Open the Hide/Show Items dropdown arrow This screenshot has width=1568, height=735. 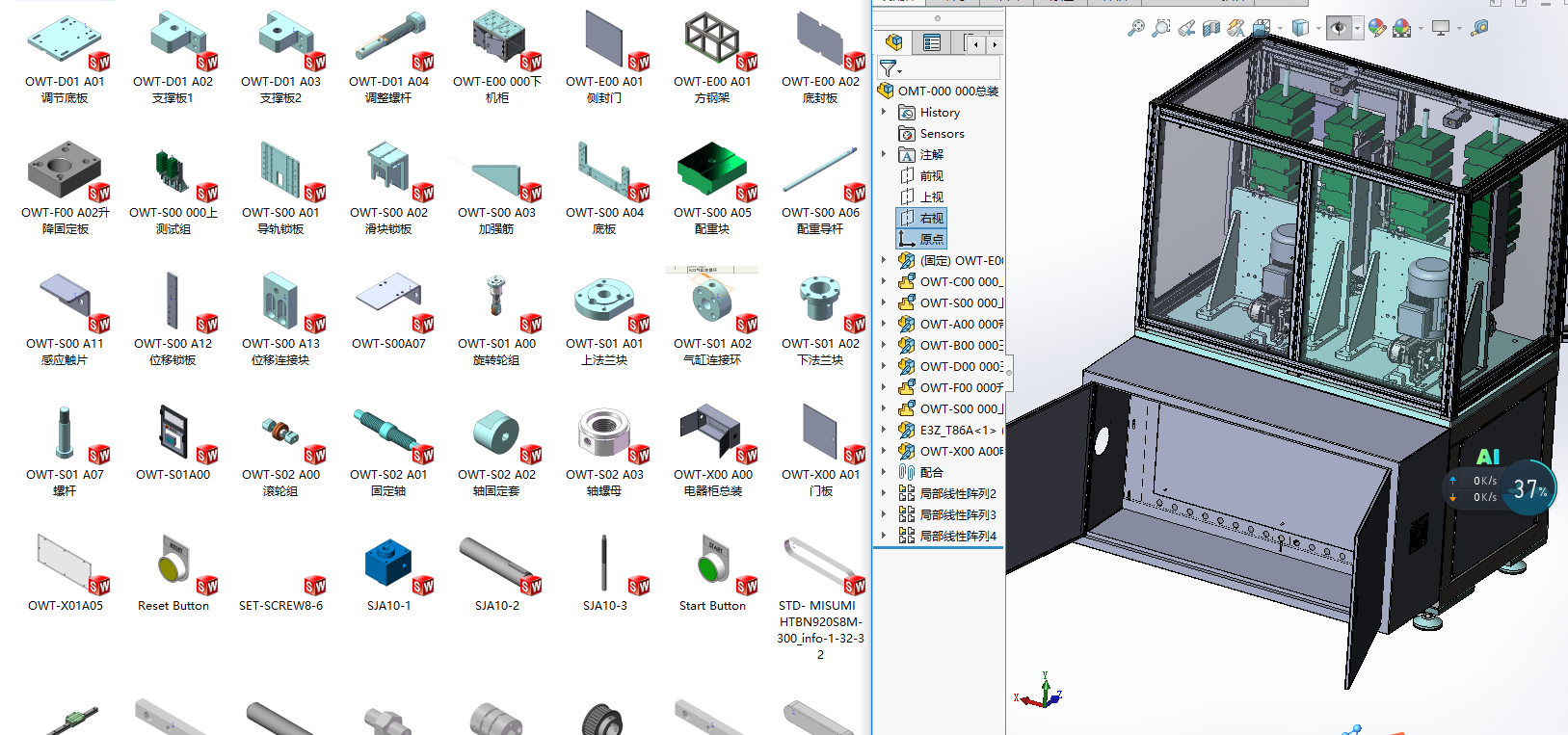[1357, 29]
